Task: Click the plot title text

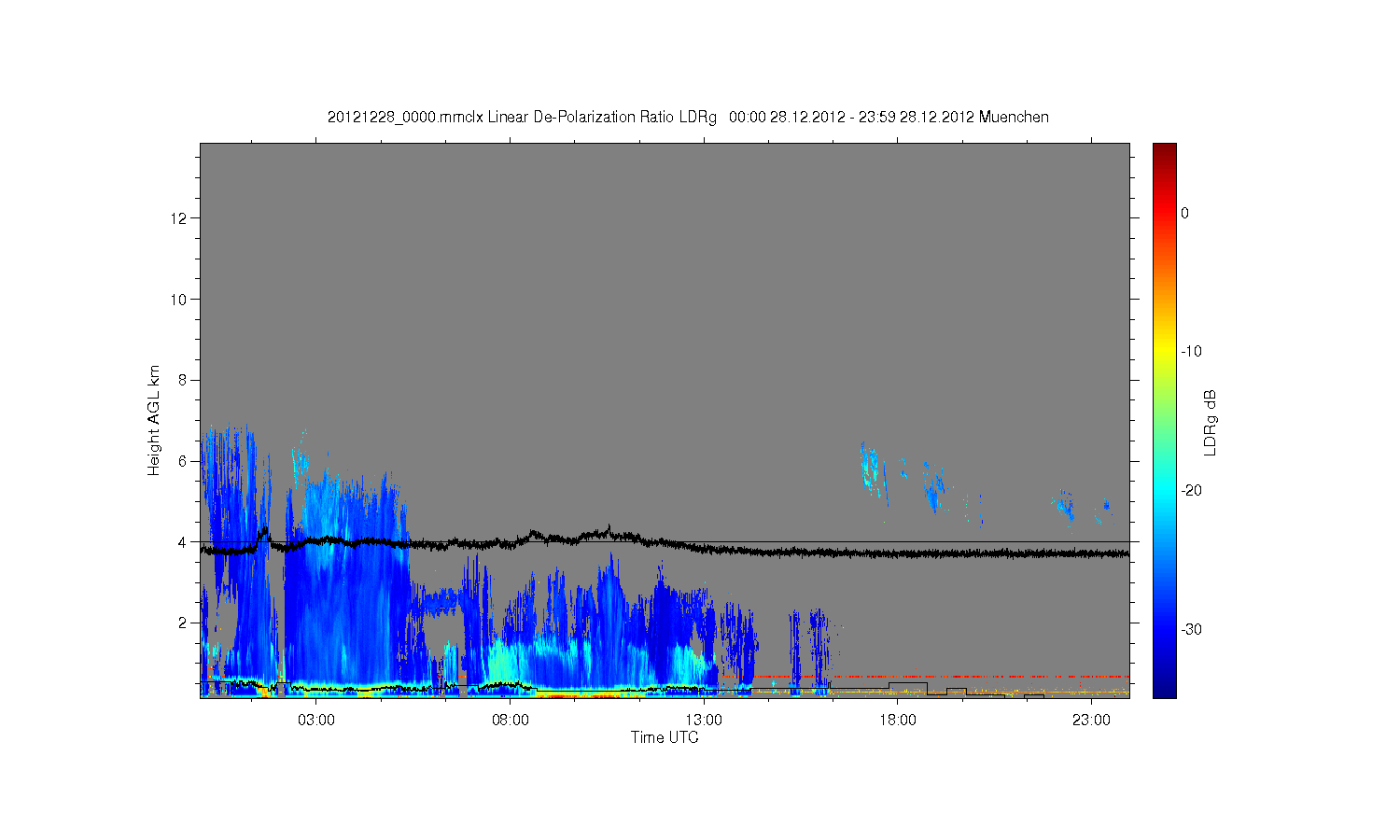Action: [688, 117]
